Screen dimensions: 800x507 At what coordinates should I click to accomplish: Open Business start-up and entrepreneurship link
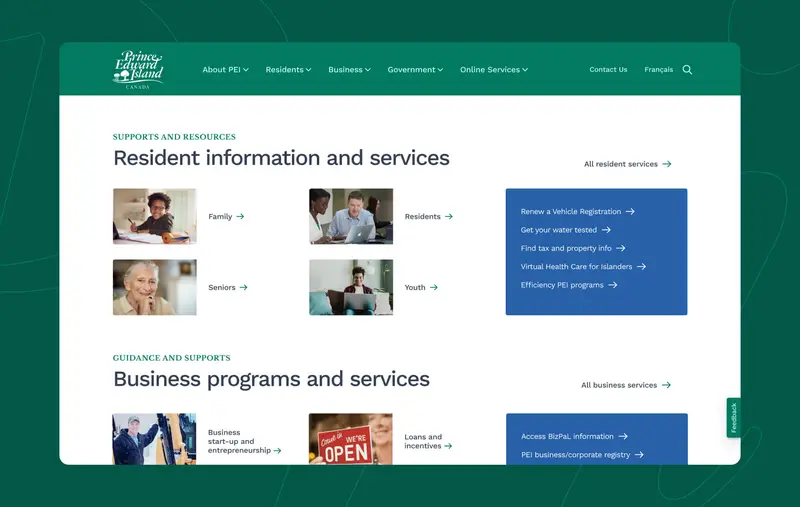click(239, 442)
